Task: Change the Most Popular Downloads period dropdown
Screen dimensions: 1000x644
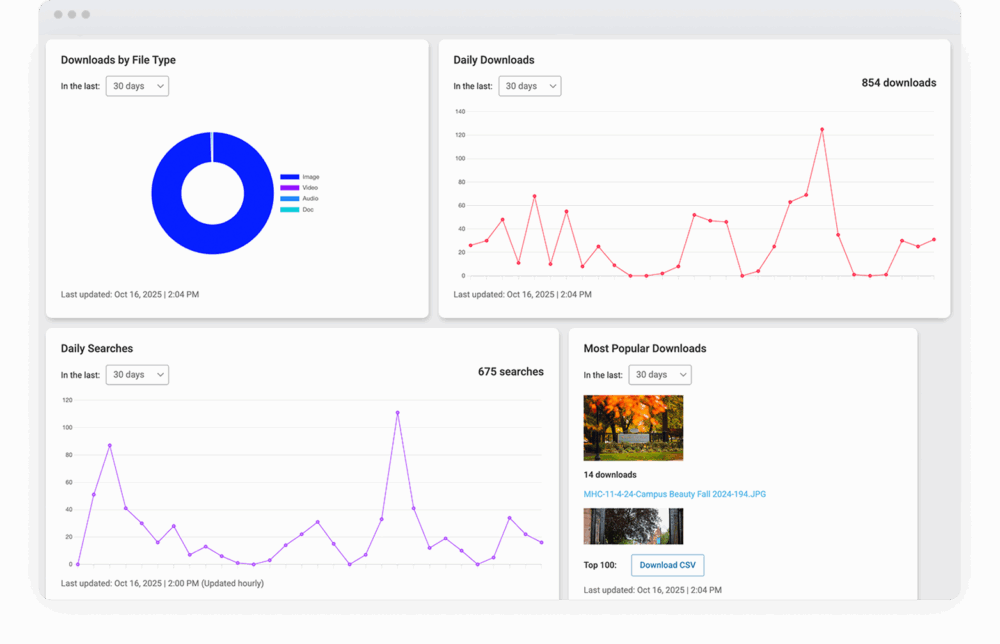Action: pos(660,375)
